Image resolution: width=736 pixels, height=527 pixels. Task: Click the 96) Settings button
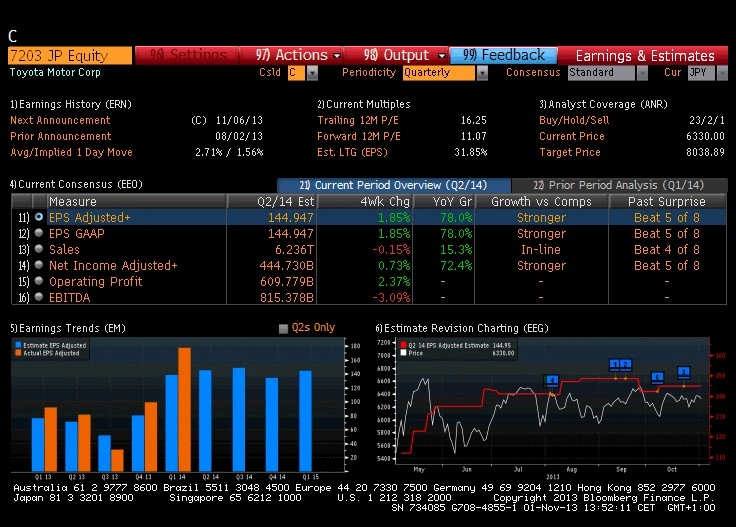[187, 55]
